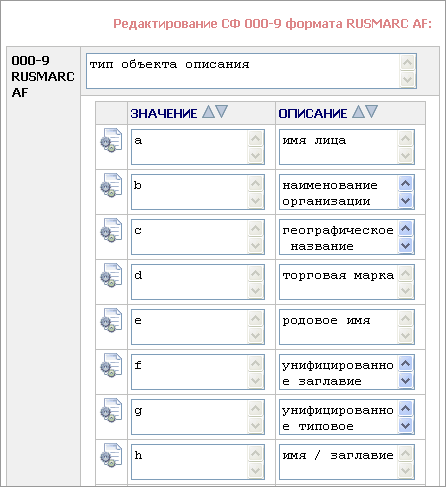
Task: Click heading 'Редактирование СФ 000-9 формата RUSMARC AF'
Action: pos(272,24)
